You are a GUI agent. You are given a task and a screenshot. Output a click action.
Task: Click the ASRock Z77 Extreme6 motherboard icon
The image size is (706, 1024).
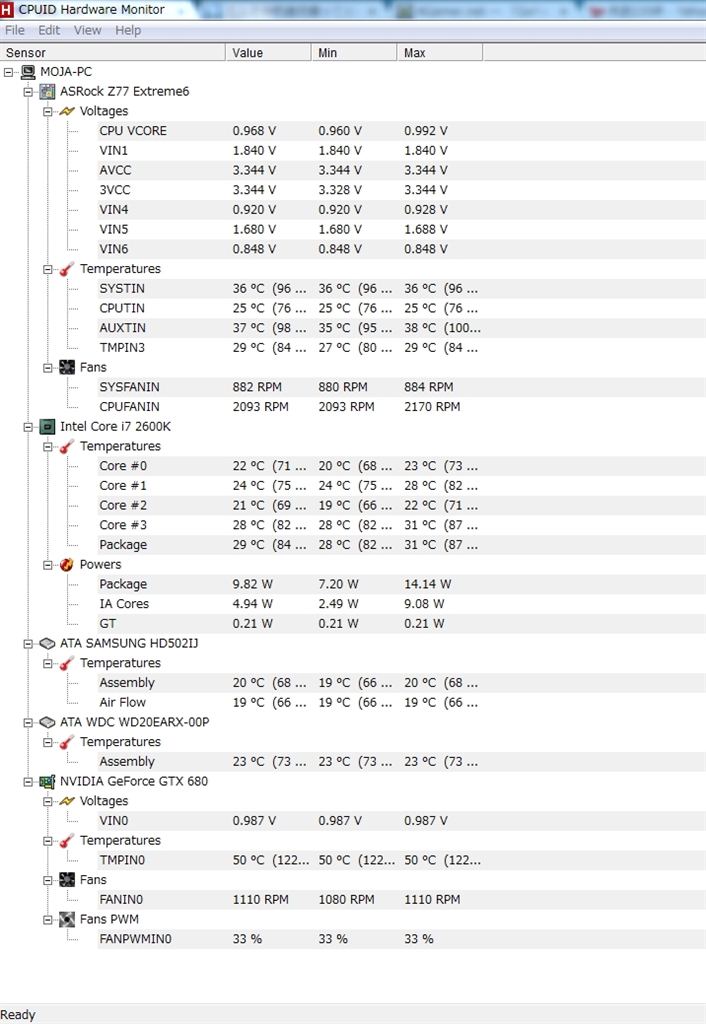pos(47,92)
